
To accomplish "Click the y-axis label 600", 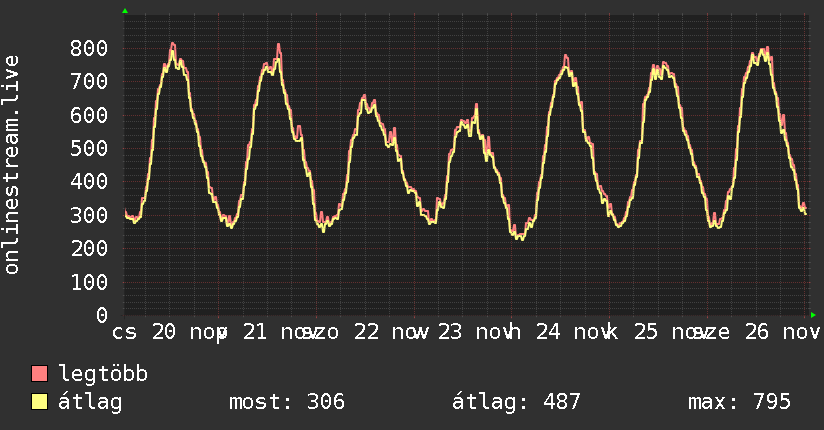I will point(89,115).
